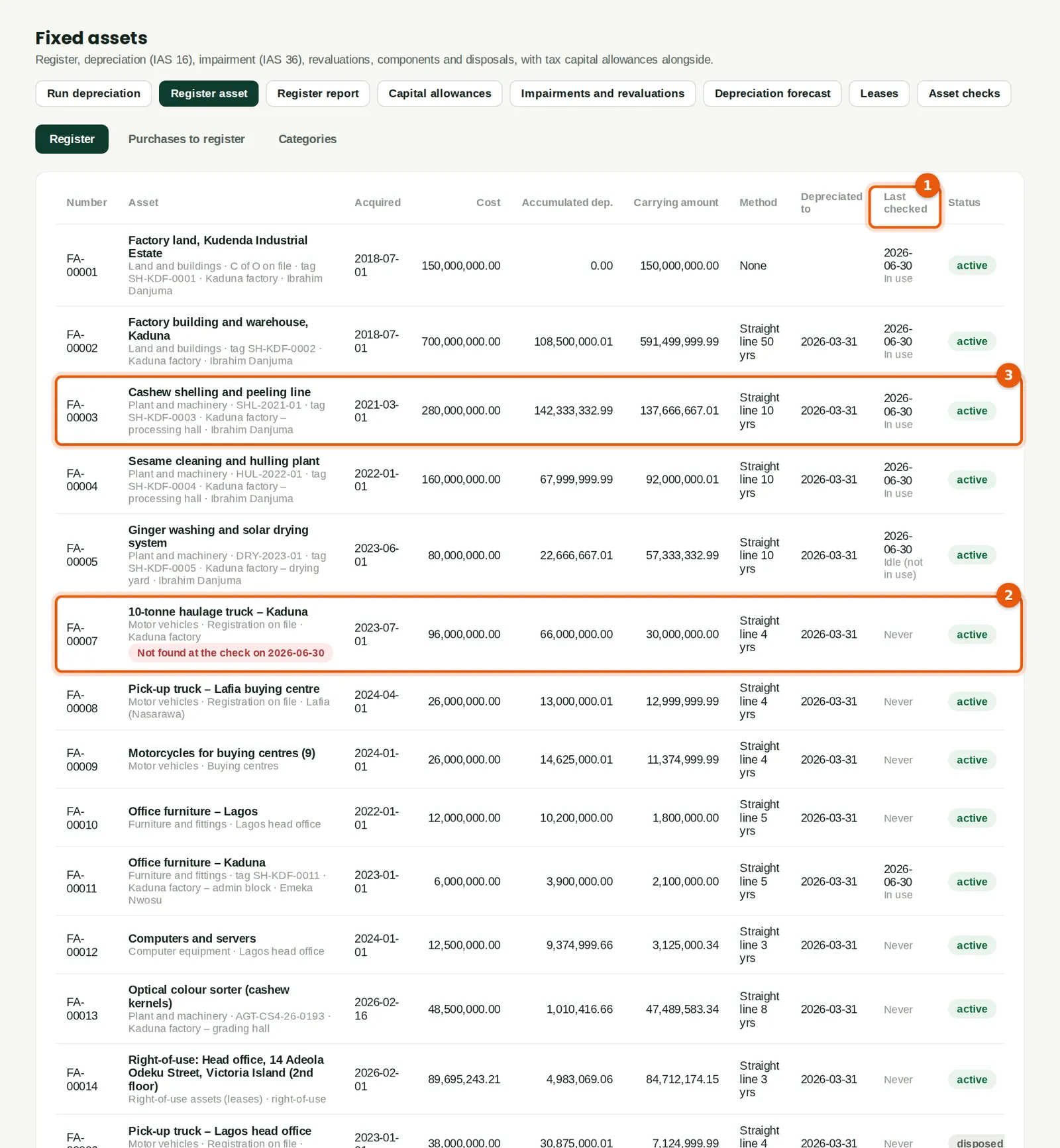The image size is (1060, 1148).
Task: Click the Status column header
Action: click(964, 203)
